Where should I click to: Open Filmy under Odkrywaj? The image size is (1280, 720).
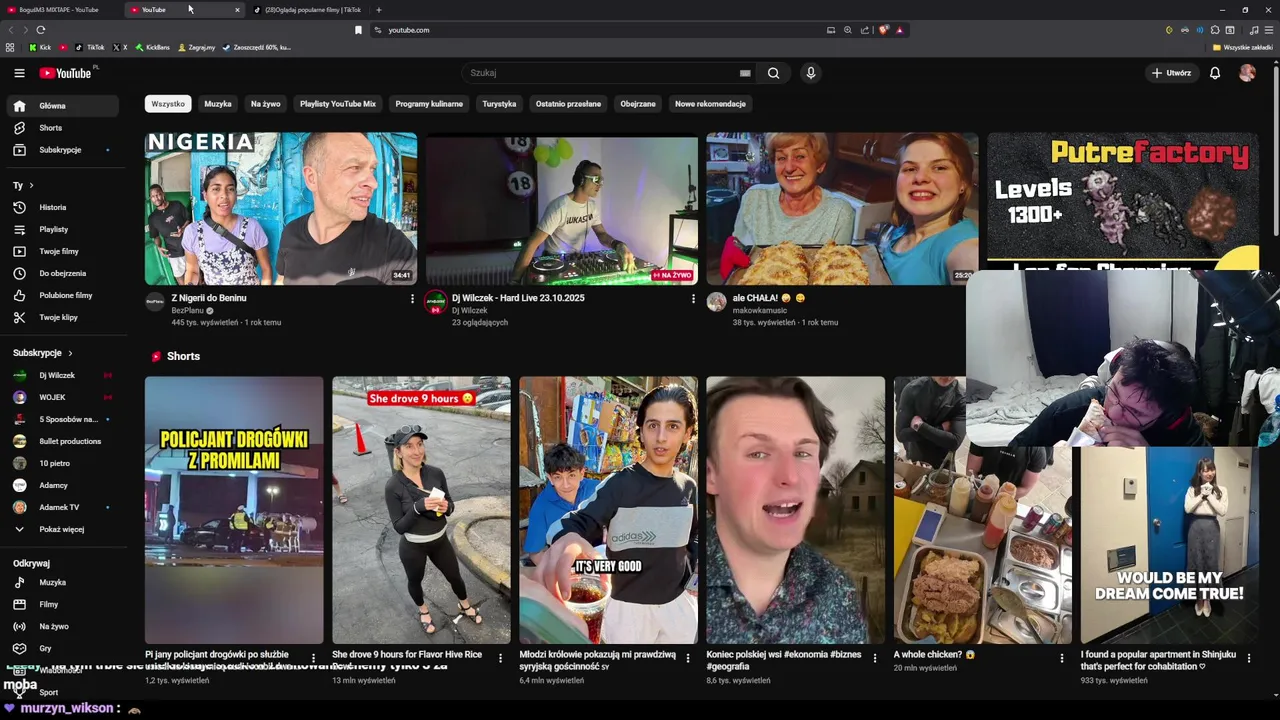coord(62,605)
